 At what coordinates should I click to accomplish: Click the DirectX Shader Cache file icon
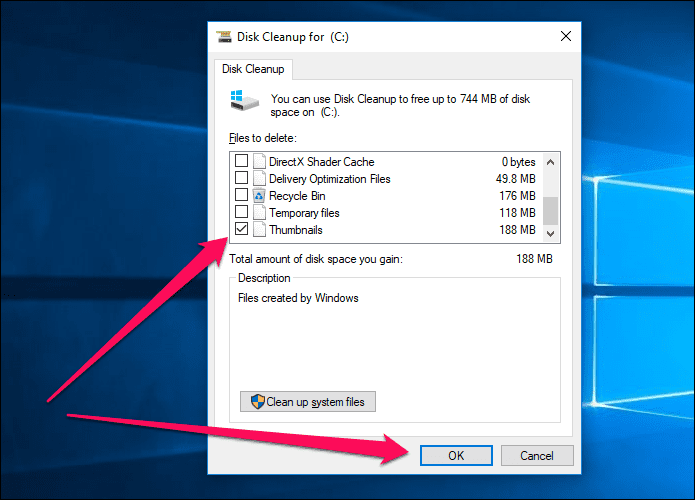tap(259, 161)
